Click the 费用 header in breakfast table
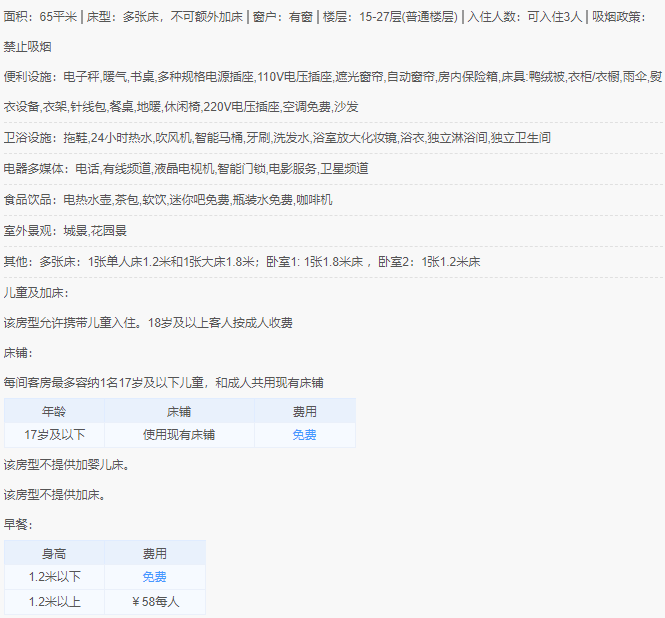Screen dimensions: 665x618 pyautogui.click(x=154, y=554)
